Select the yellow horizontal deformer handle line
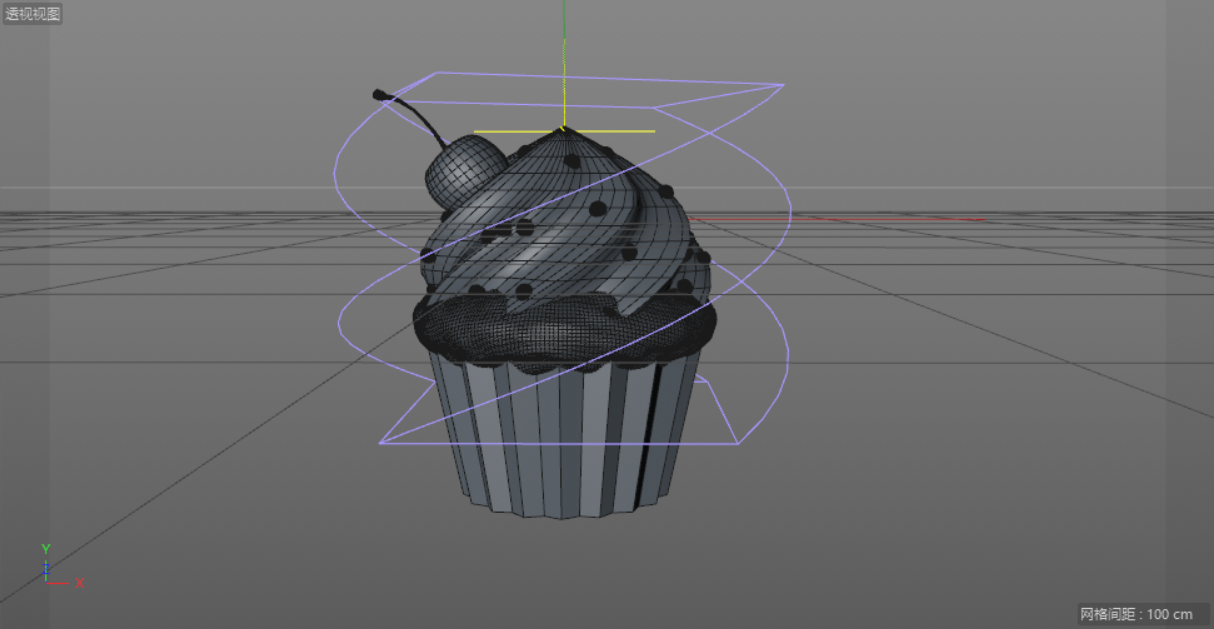 [x=610, y=131]
